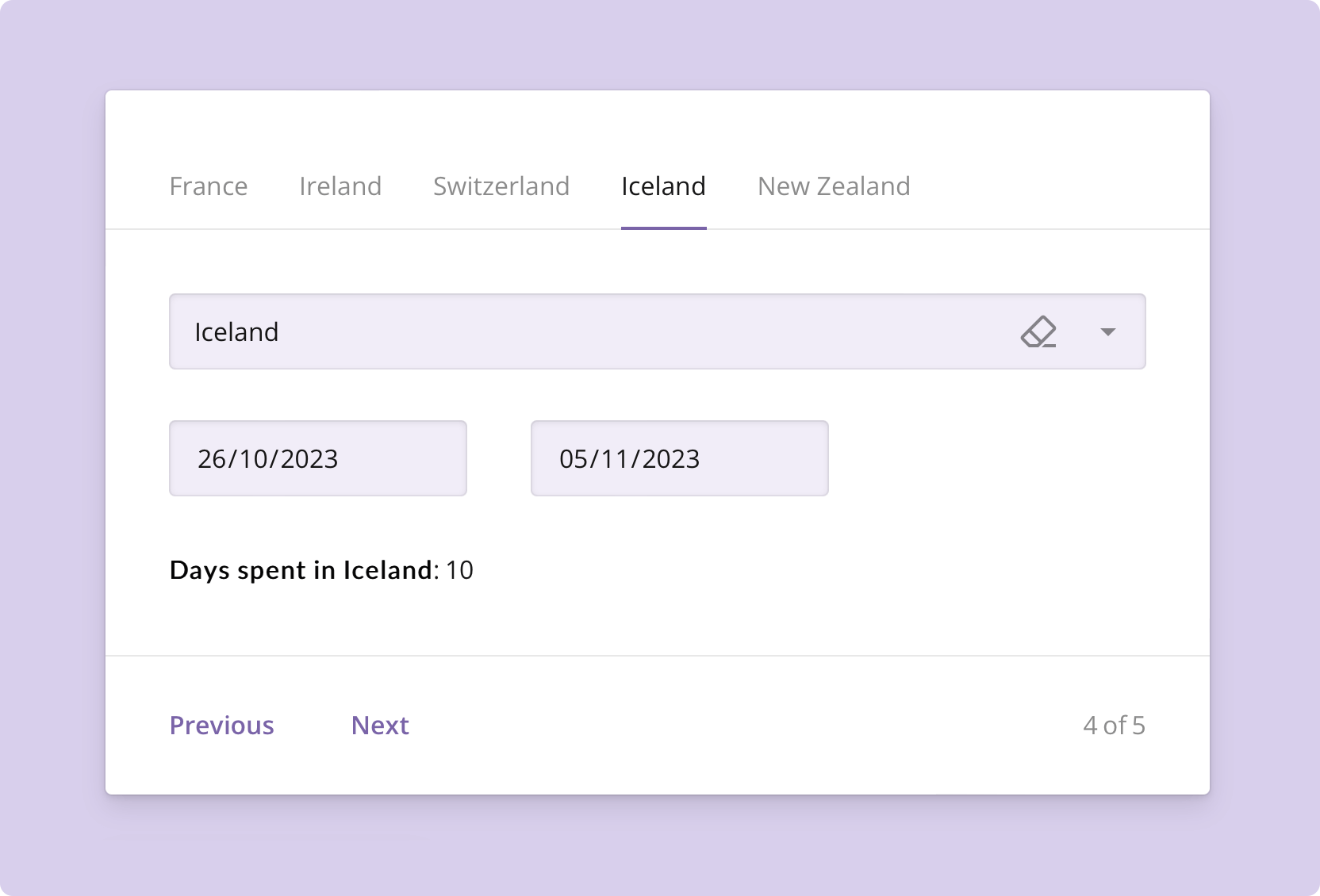Advance to New Zealand with Next
Screen dimensions: 1320x896
[380, 725]
